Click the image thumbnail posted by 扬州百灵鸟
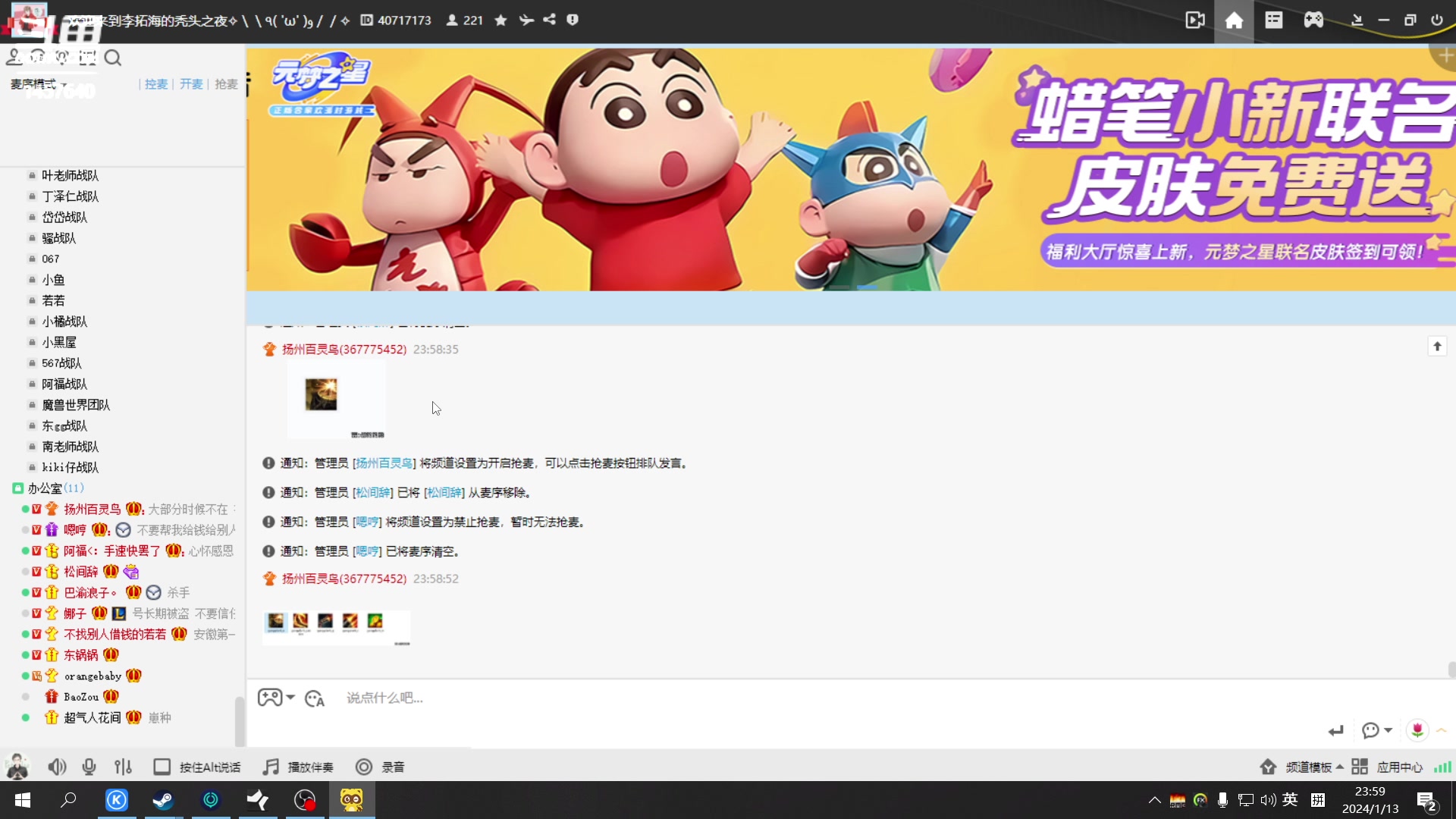The width and height of the screenshot is (1456, 819). pos(322,394)
